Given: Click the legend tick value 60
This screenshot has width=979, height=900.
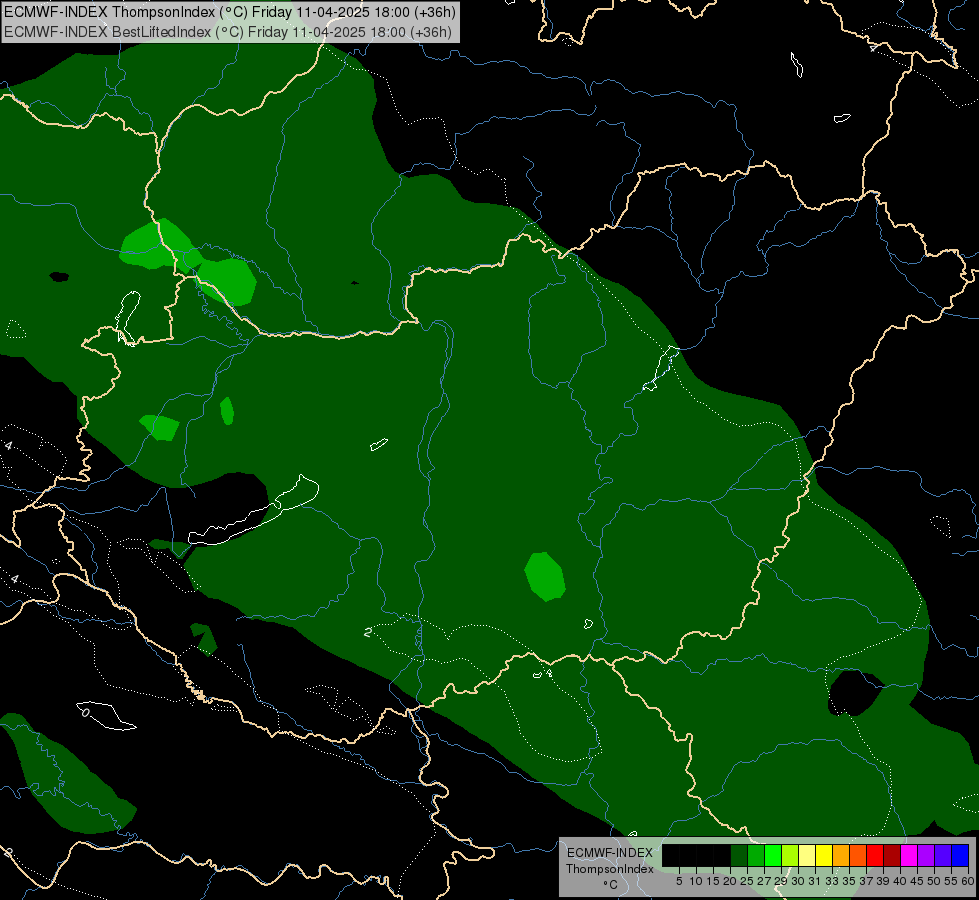Looking at the screenshot, I should point(967,881).
